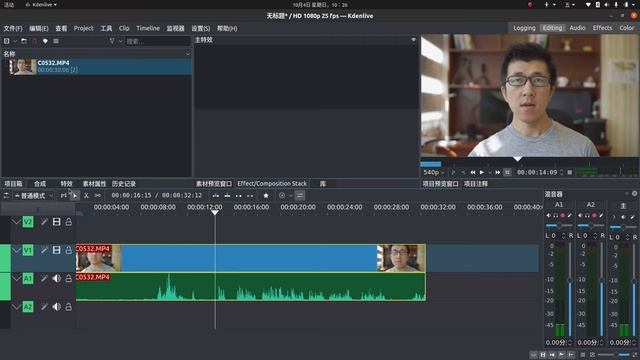Click the red delete clip icon in bin
This screenshot has height=360, width=640.
point(35,41)
